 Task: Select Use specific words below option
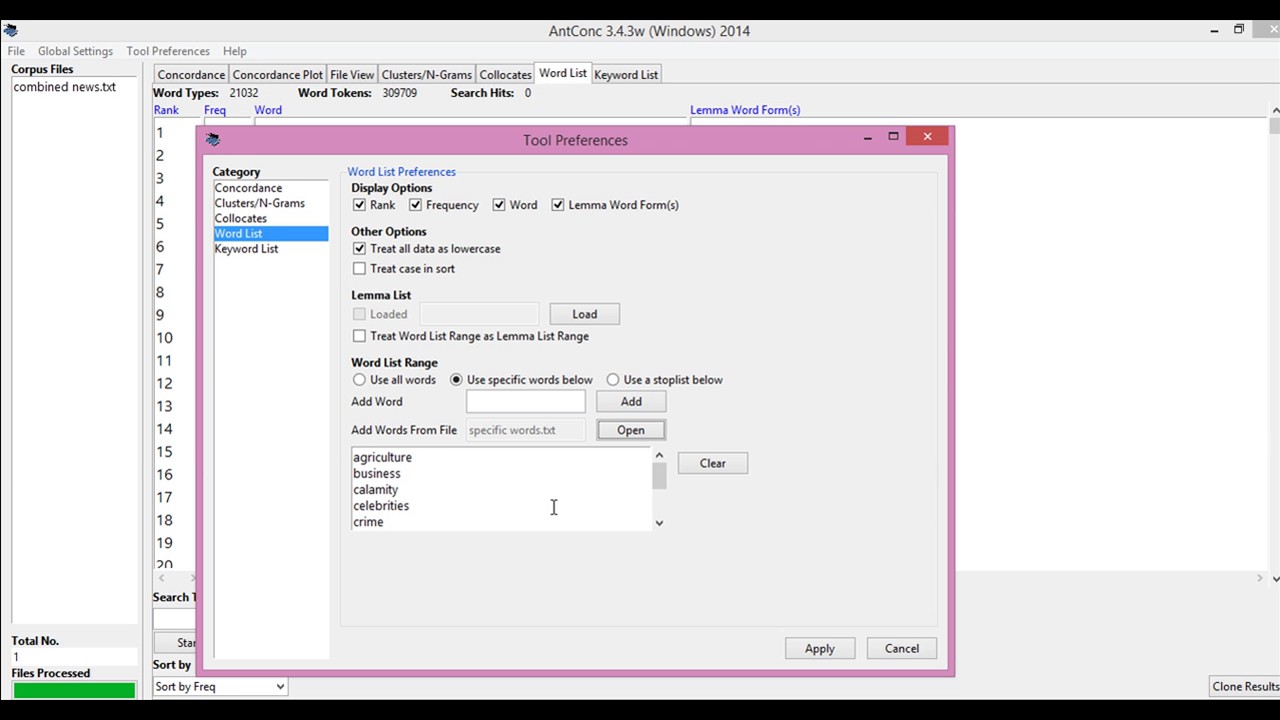[456, 380]
